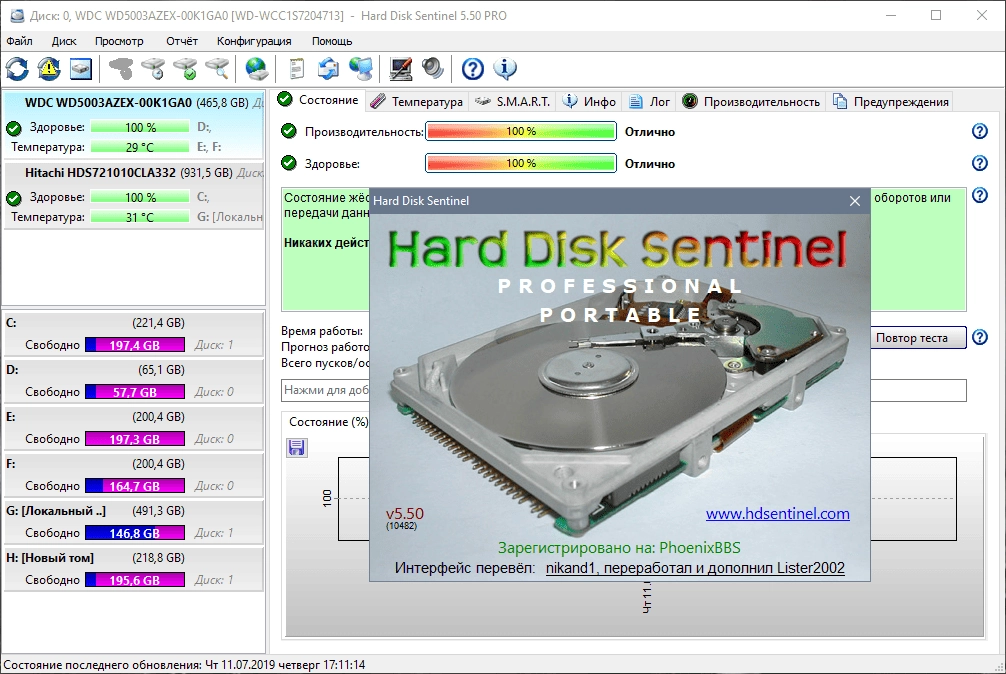Click the status bar last update text
1006x674 pixels.
[x=184, y=664]
